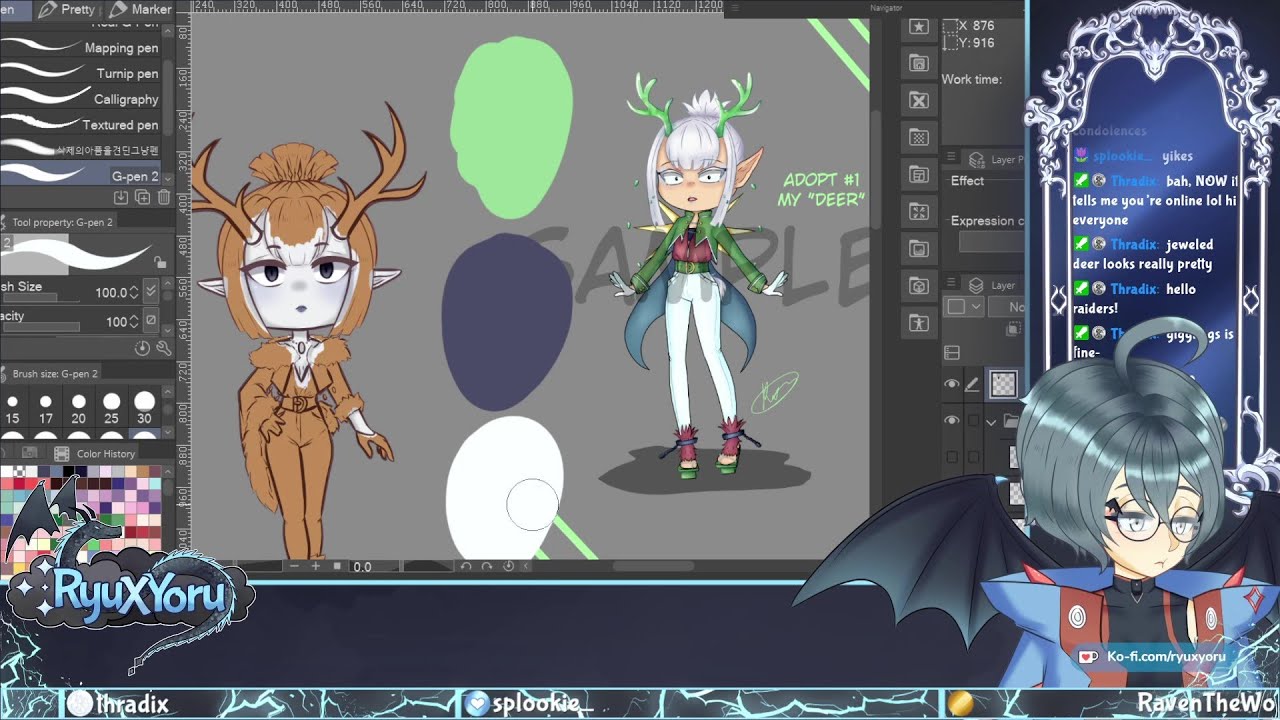Click the brush lock icon in Tool property
This screenshot has width=1280, height=720.
160,262
